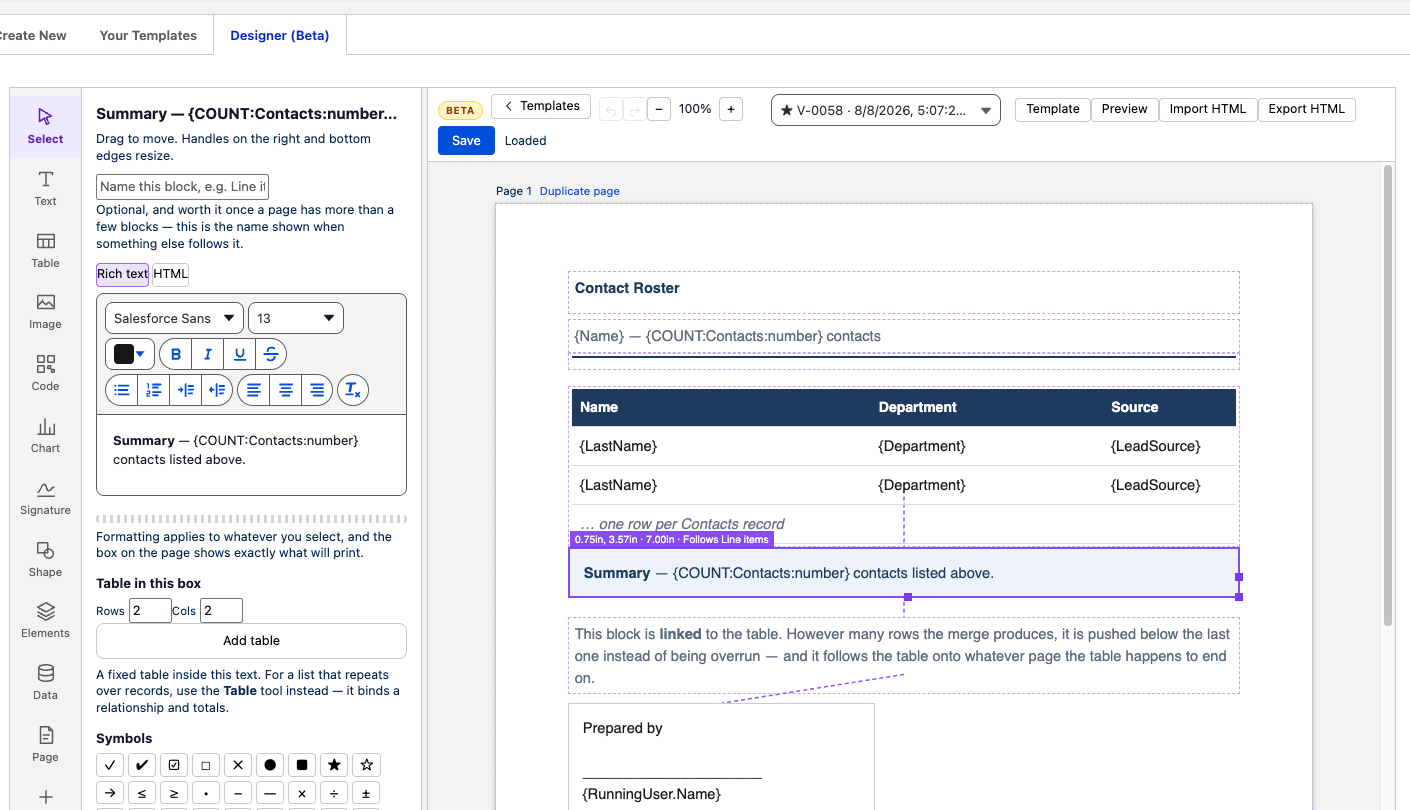Open the V-0058 version dropdown
1410x810 pixels.
(885, 110)
